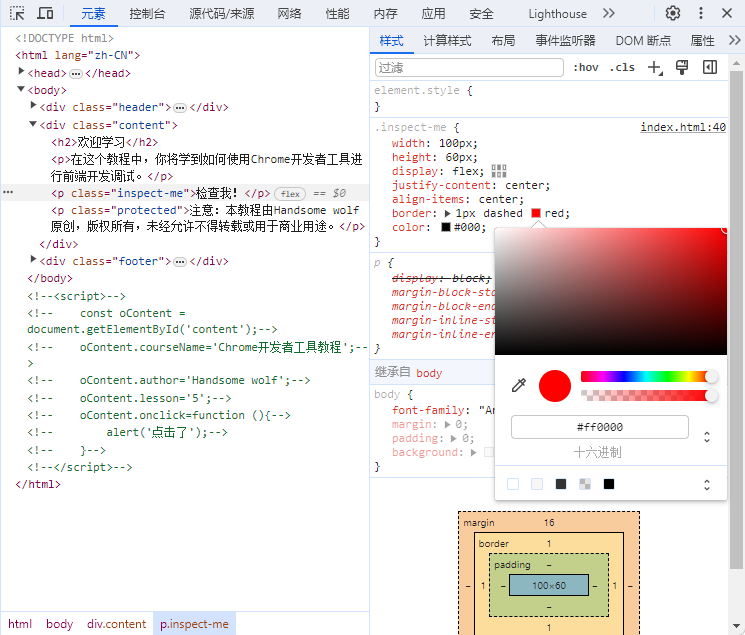Open the 内存 memory tab
Screen dimensions: 745x635
coord(385,14)
